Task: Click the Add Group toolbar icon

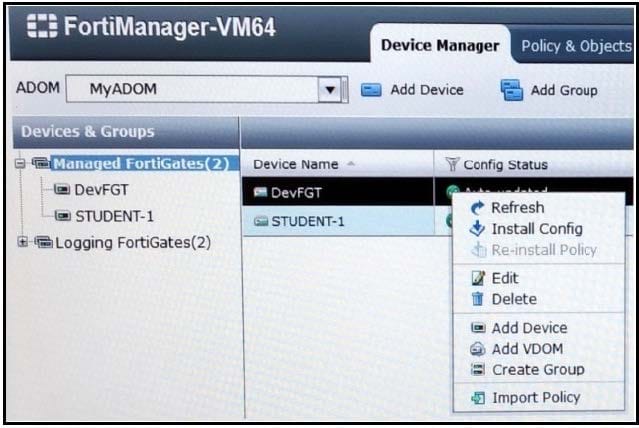Action: click(512, 90)
